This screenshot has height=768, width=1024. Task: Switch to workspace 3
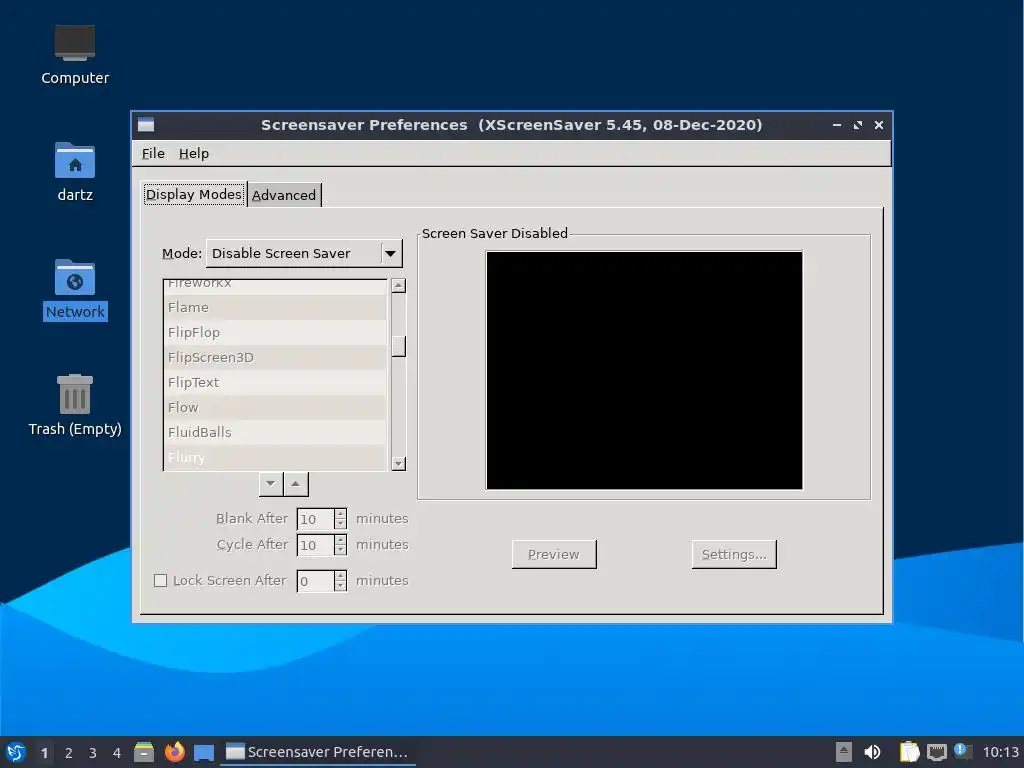[x=93, y=753]
